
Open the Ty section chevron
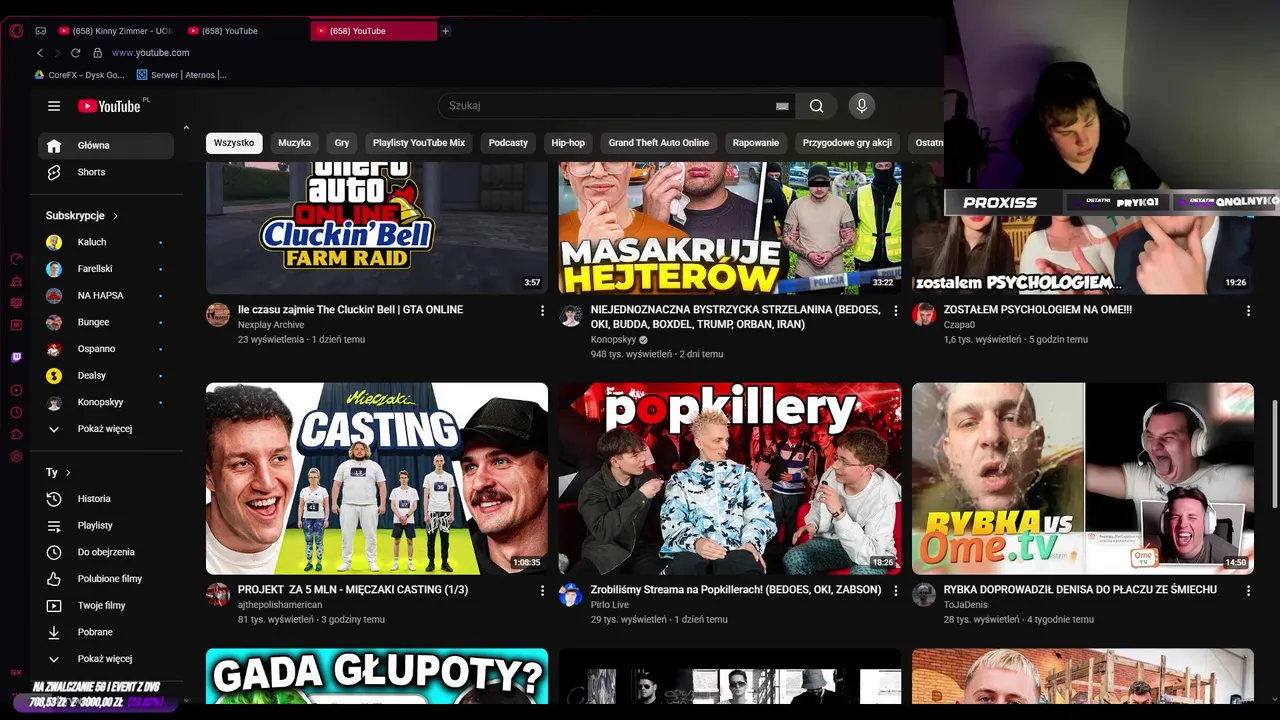tap(68, 473)
